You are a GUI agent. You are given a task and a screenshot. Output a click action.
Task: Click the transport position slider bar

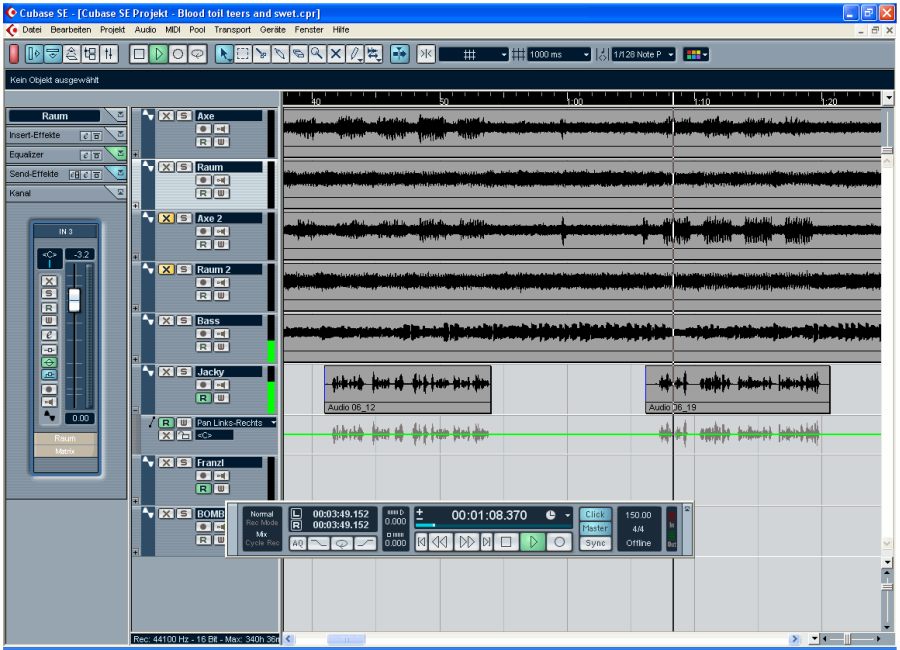coord(492,525)
